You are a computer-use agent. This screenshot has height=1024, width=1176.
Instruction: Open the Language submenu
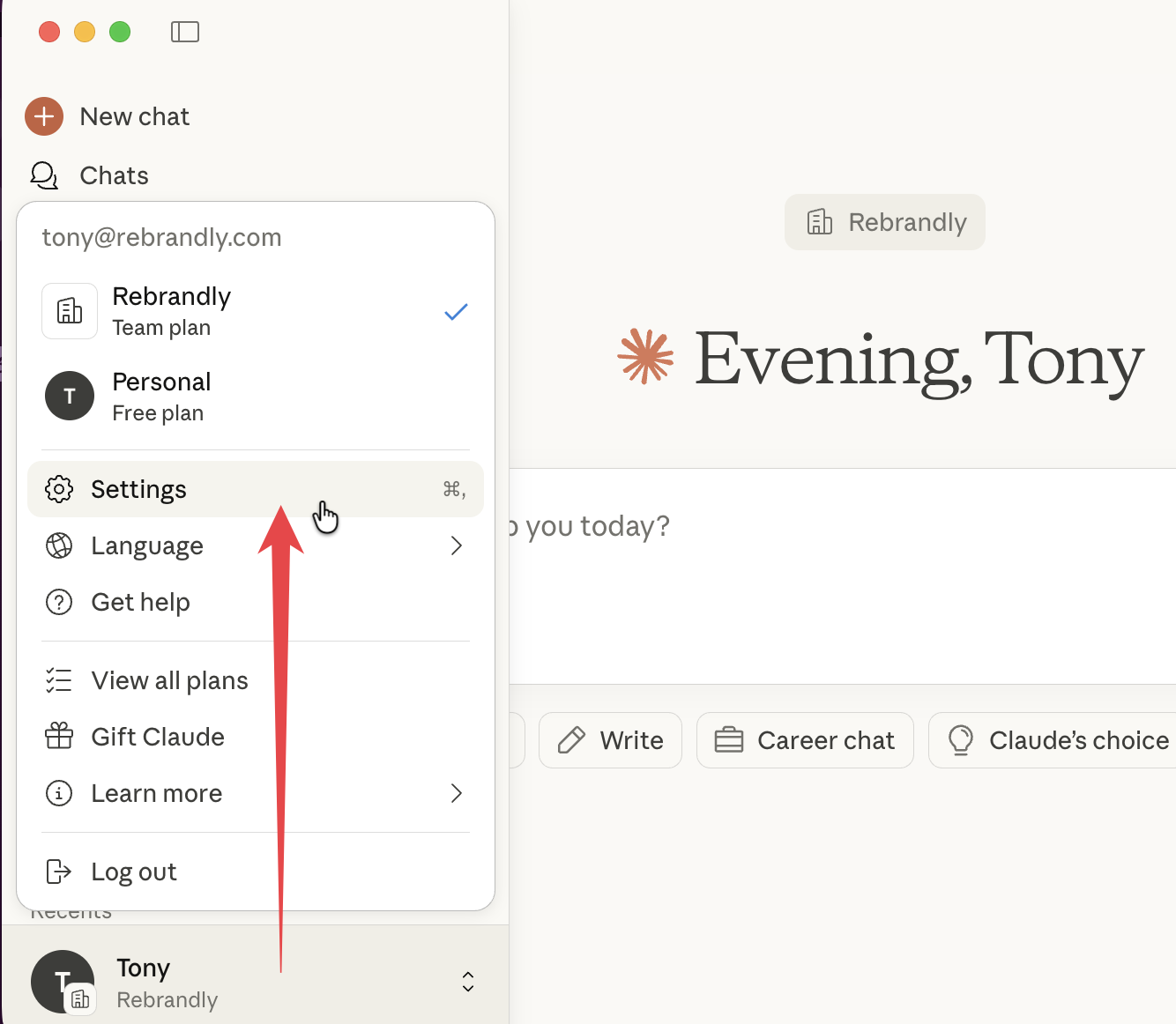(x=256, y=545)
